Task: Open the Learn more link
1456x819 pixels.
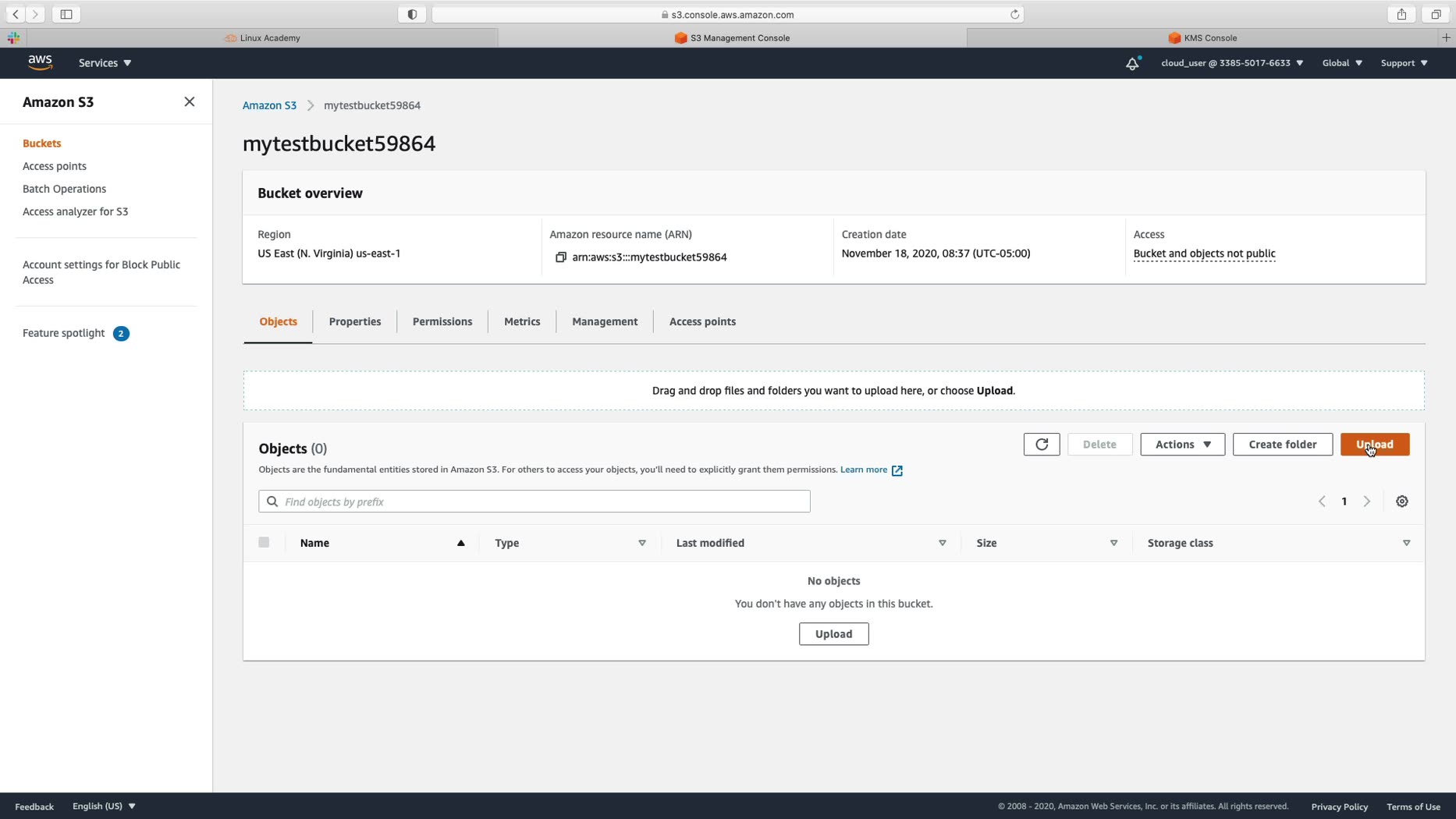Action: click(x=864, y=470)
